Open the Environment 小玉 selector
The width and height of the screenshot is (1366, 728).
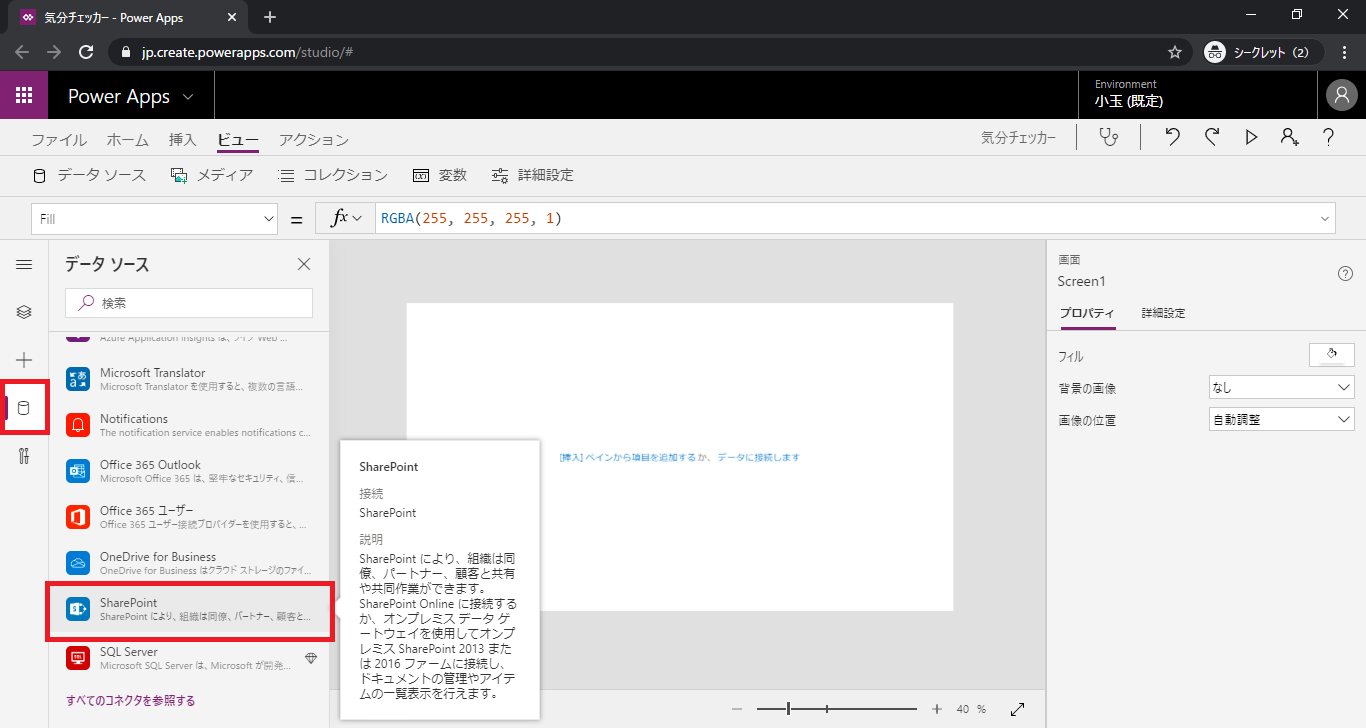(x=1198, y=94)
